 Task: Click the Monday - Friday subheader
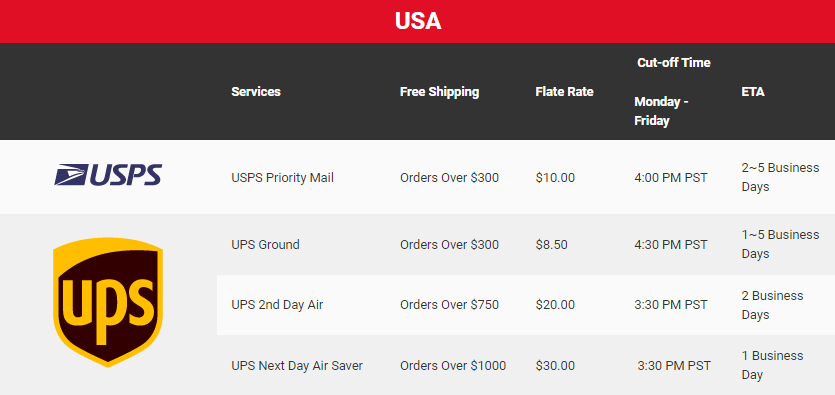coord(661,111)
